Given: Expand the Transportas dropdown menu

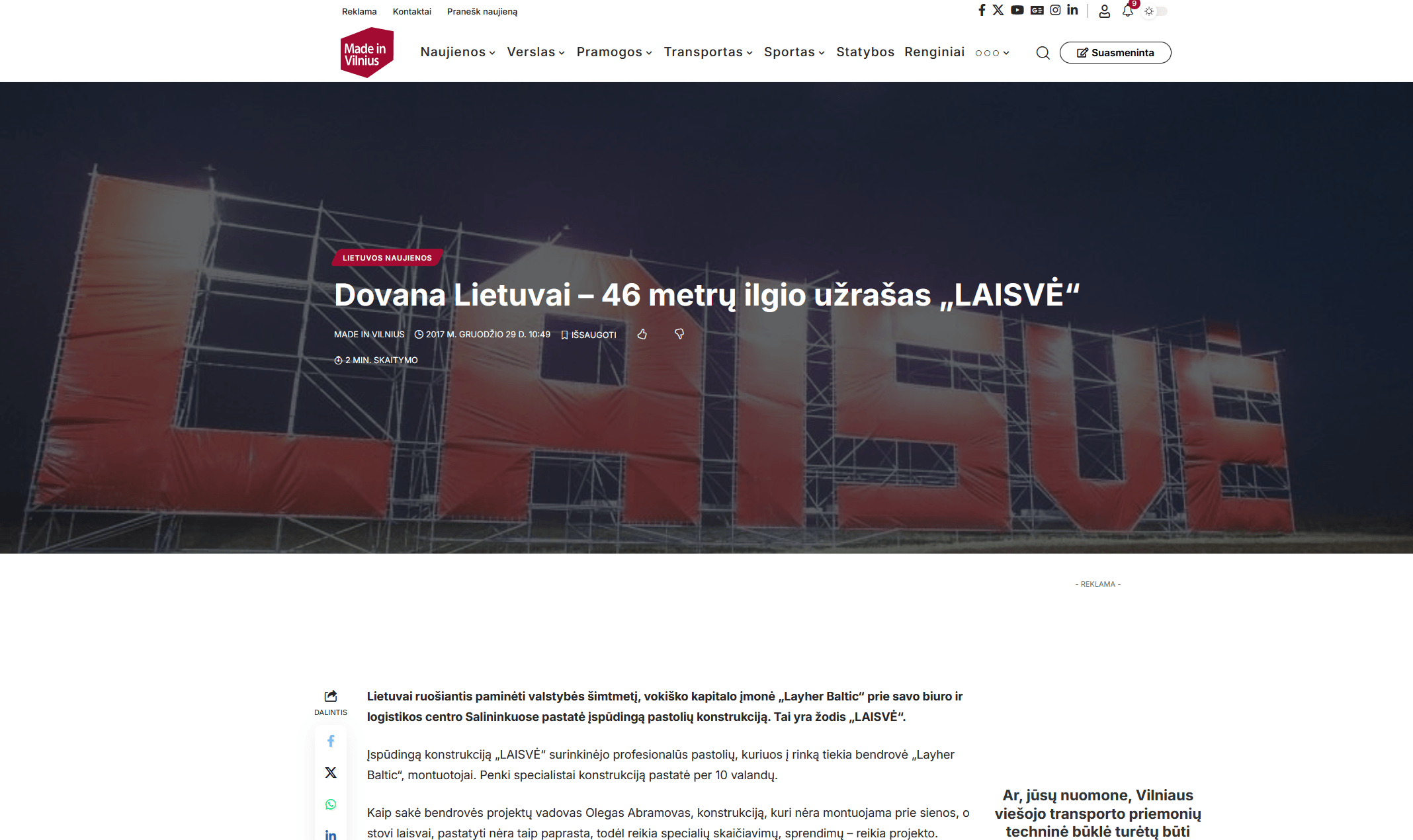Looking at the screenshot, I should coord(708,52).
